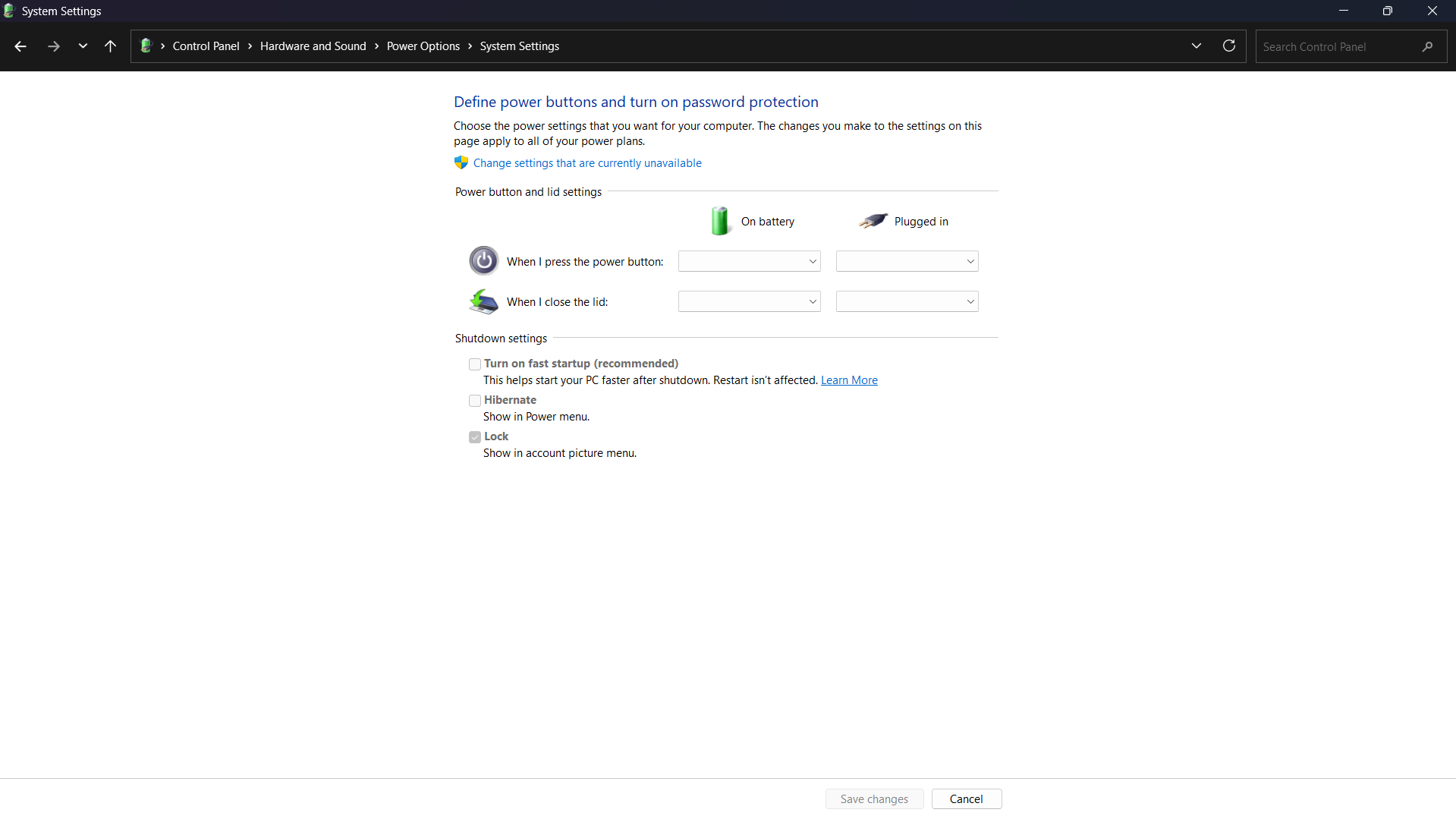Restore down the System Settings window
Screen dimensions: 1456x819
coord(1388,11)
